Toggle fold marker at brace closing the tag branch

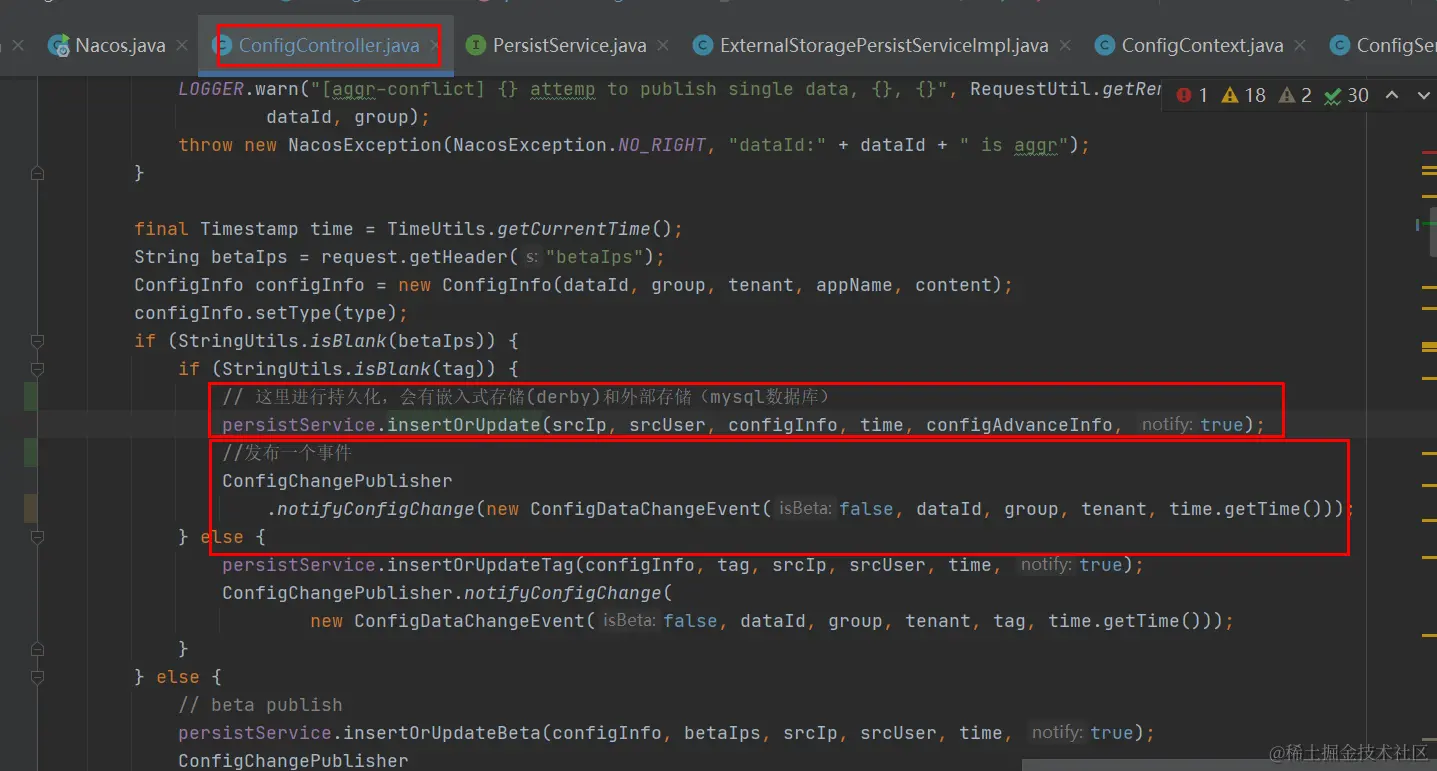pyautogui.click(x=37, y=649)
